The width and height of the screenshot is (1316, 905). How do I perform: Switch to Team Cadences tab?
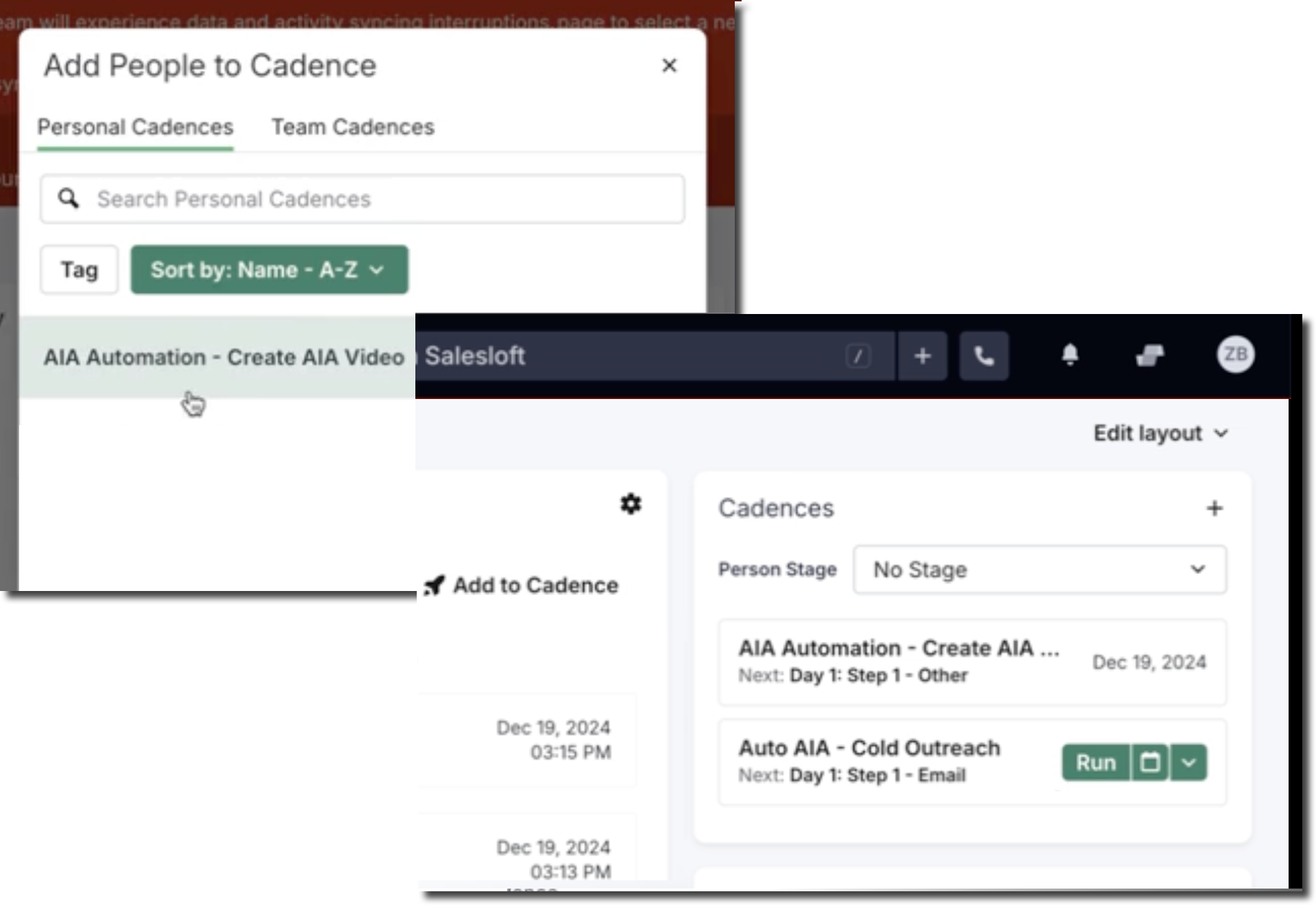(353, 128)
